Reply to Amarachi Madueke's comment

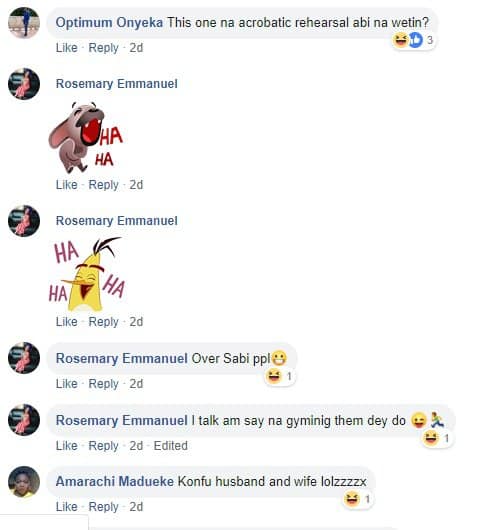pos(103,507)
